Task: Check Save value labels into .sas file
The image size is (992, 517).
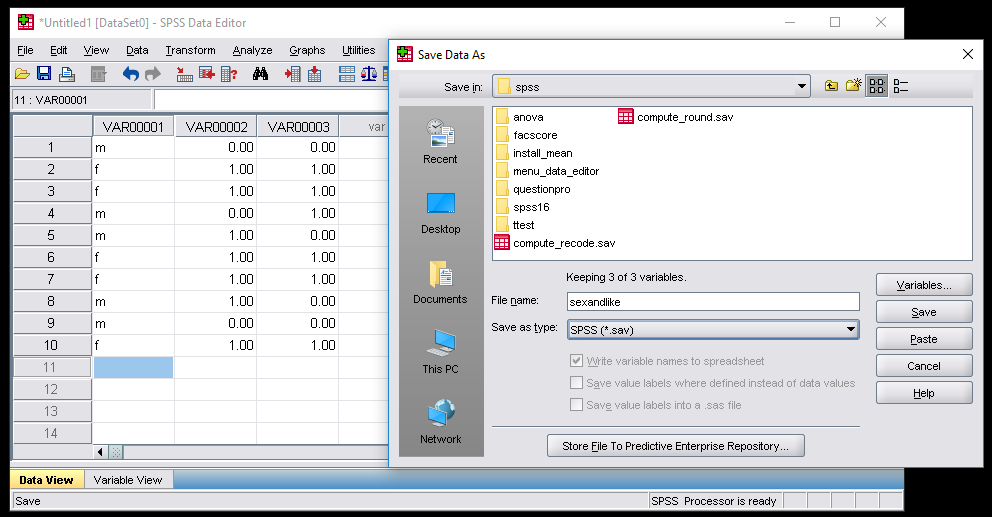Action: pos(576,405)
